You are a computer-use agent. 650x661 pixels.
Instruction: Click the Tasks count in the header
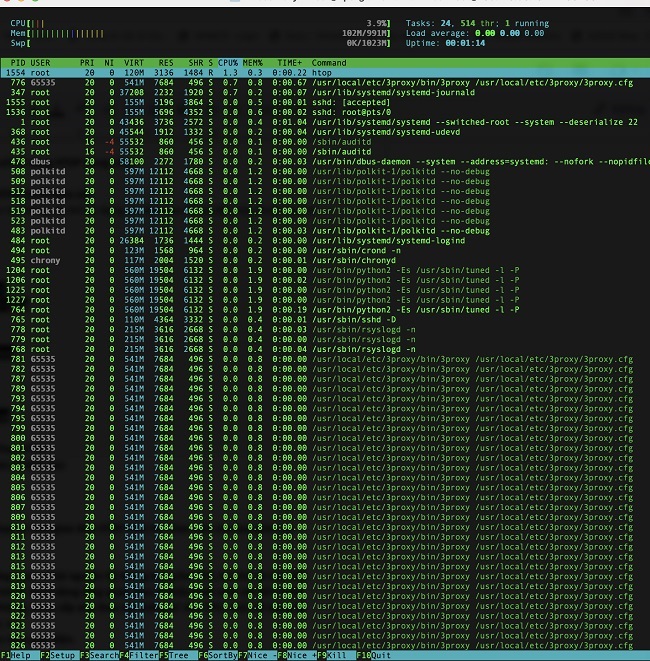pyautogui.click(x=477, y=23)
